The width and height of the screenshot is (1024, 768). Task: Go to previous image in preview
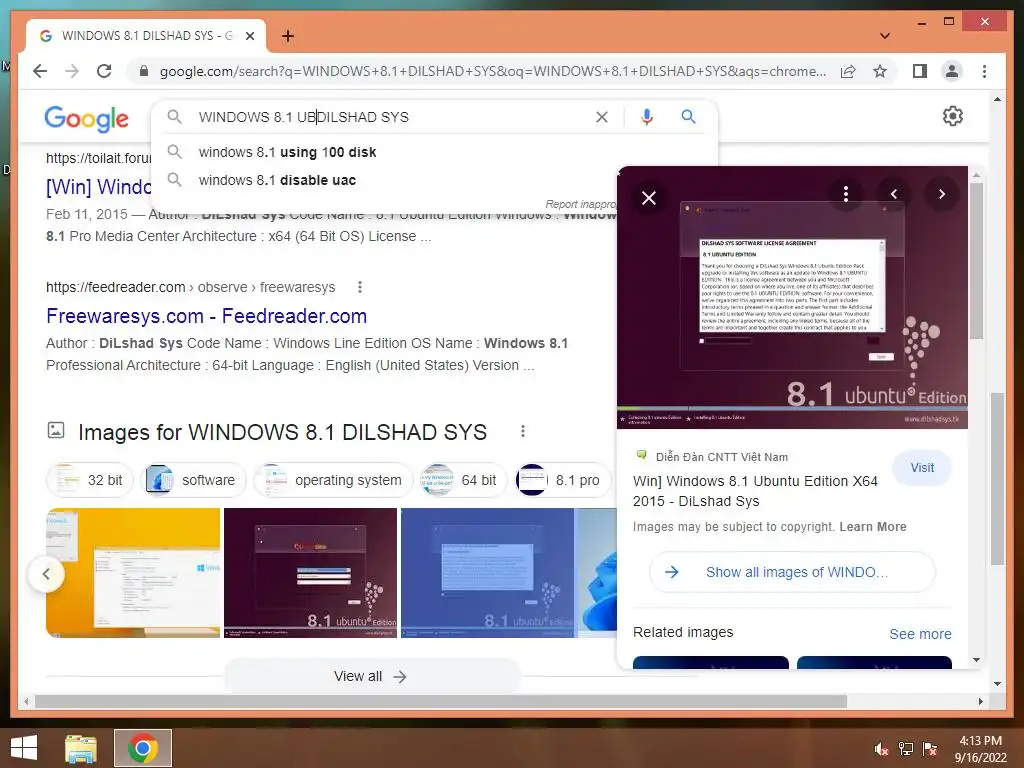(x=894, y=194)
